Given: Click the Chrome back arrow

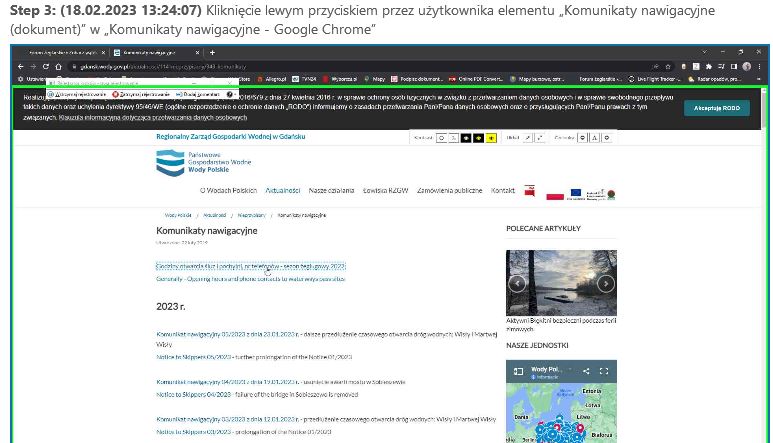Looking at the screenshot, I should tap(21, 66).
